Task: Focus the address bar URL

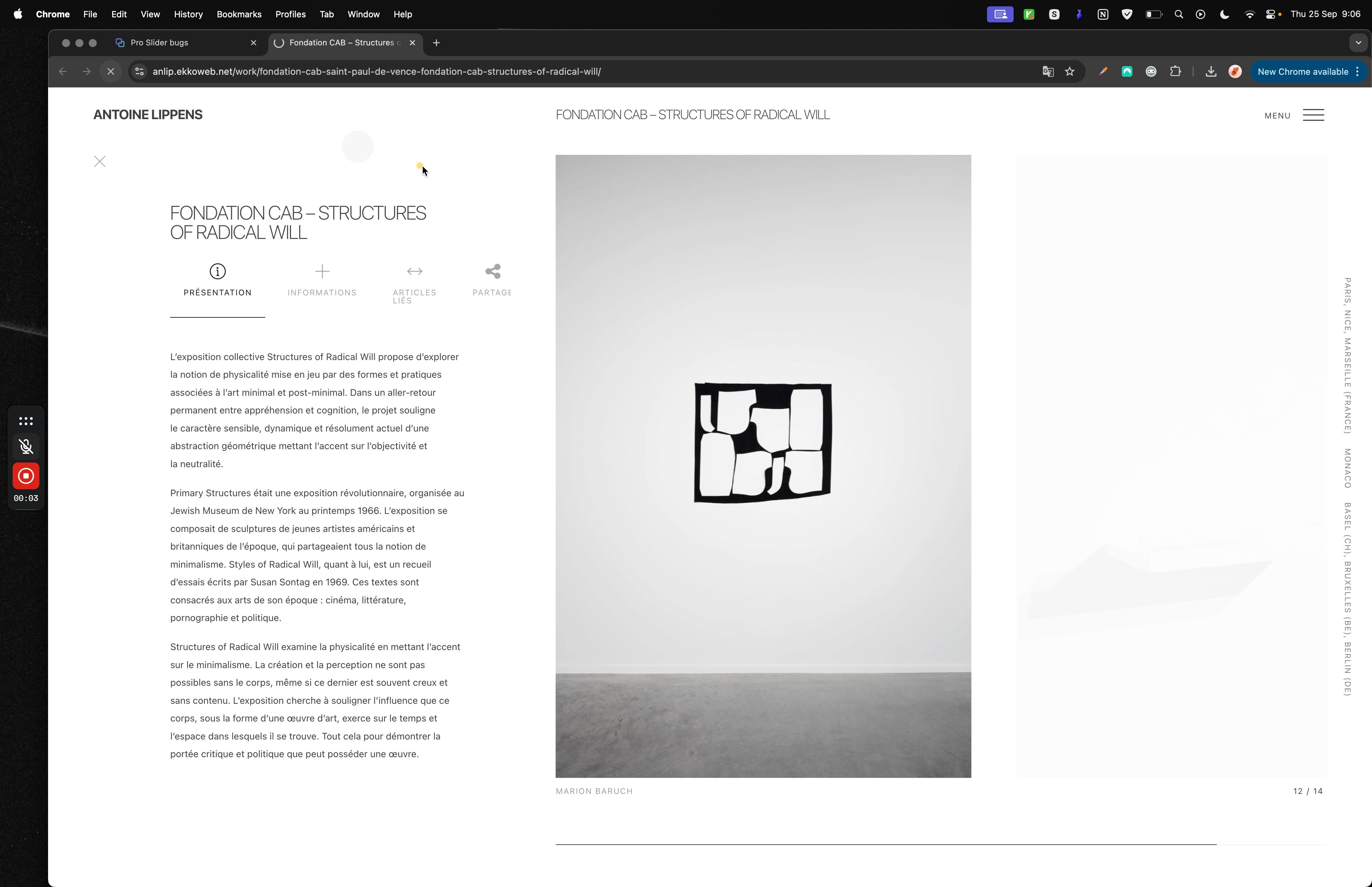Action: tap(377, 71)
